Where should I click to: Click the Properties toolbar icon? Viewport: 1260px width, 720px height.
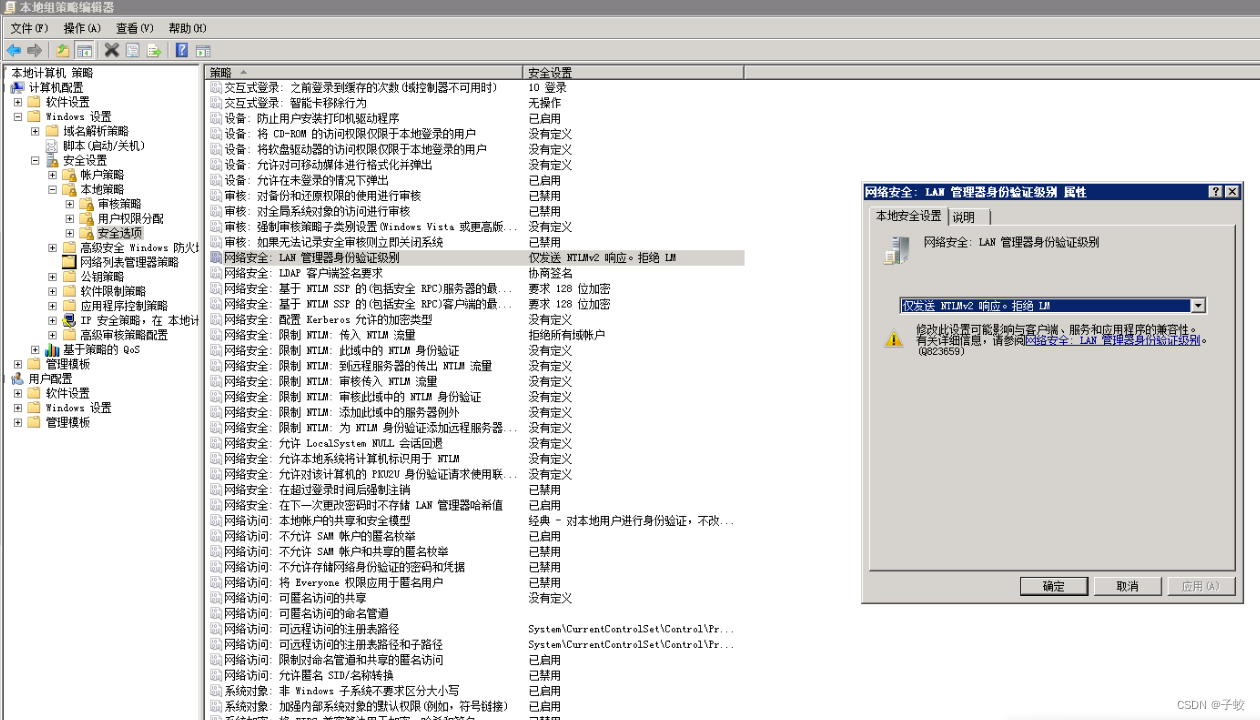click(133, 50)
